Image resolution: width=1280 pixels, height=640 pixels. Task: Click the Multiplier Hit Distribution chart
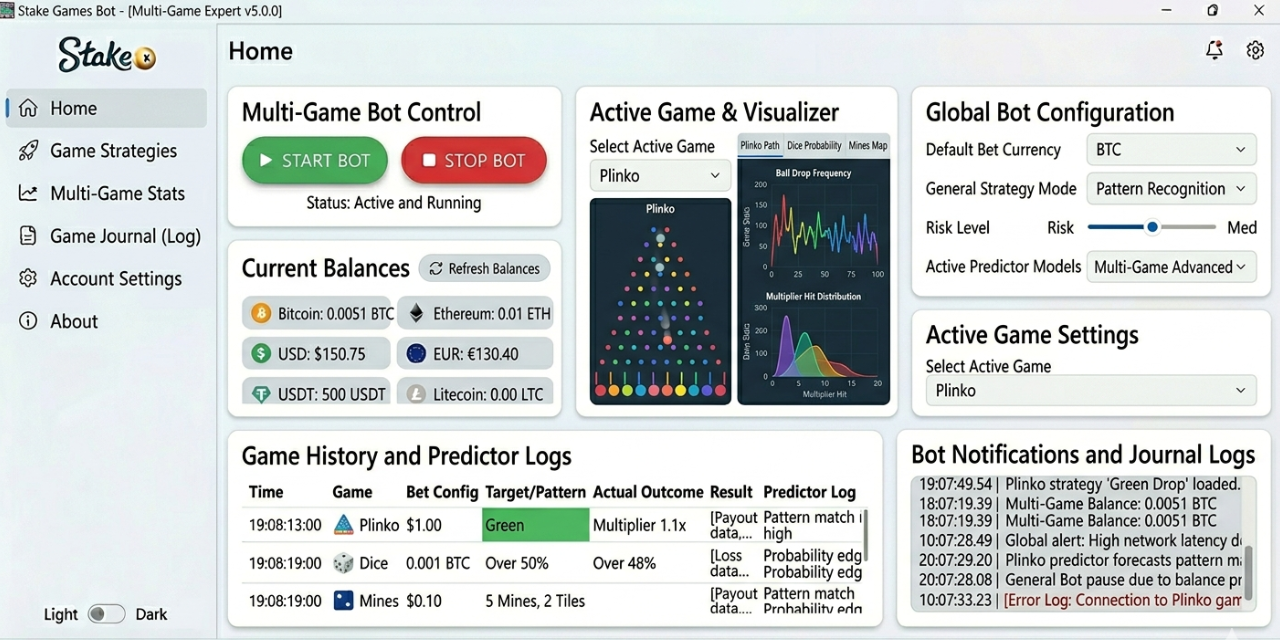[x=814, y=345]
